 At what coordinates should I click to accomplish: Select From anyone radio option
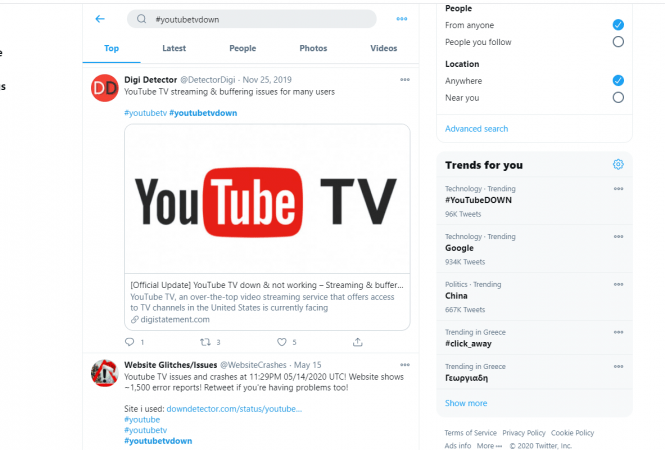[x=618, y=25]
